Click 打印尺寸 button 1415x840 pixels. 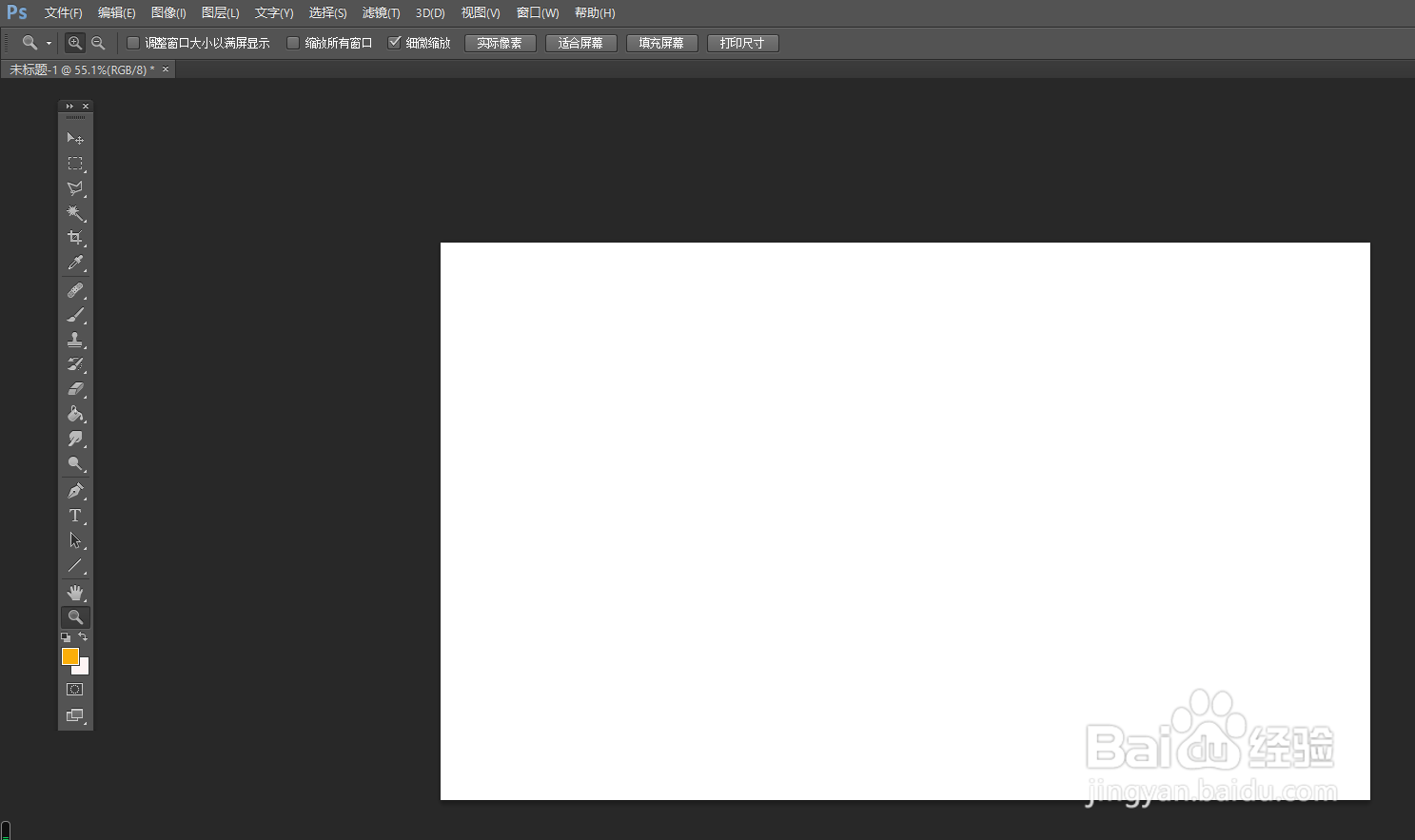742,43
